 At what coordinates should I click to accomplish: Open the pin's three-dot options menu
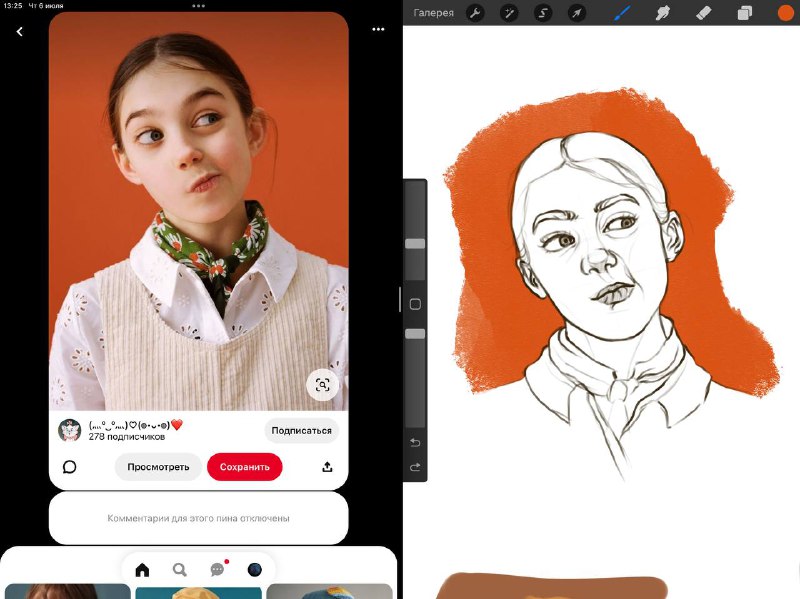(378, 30)
